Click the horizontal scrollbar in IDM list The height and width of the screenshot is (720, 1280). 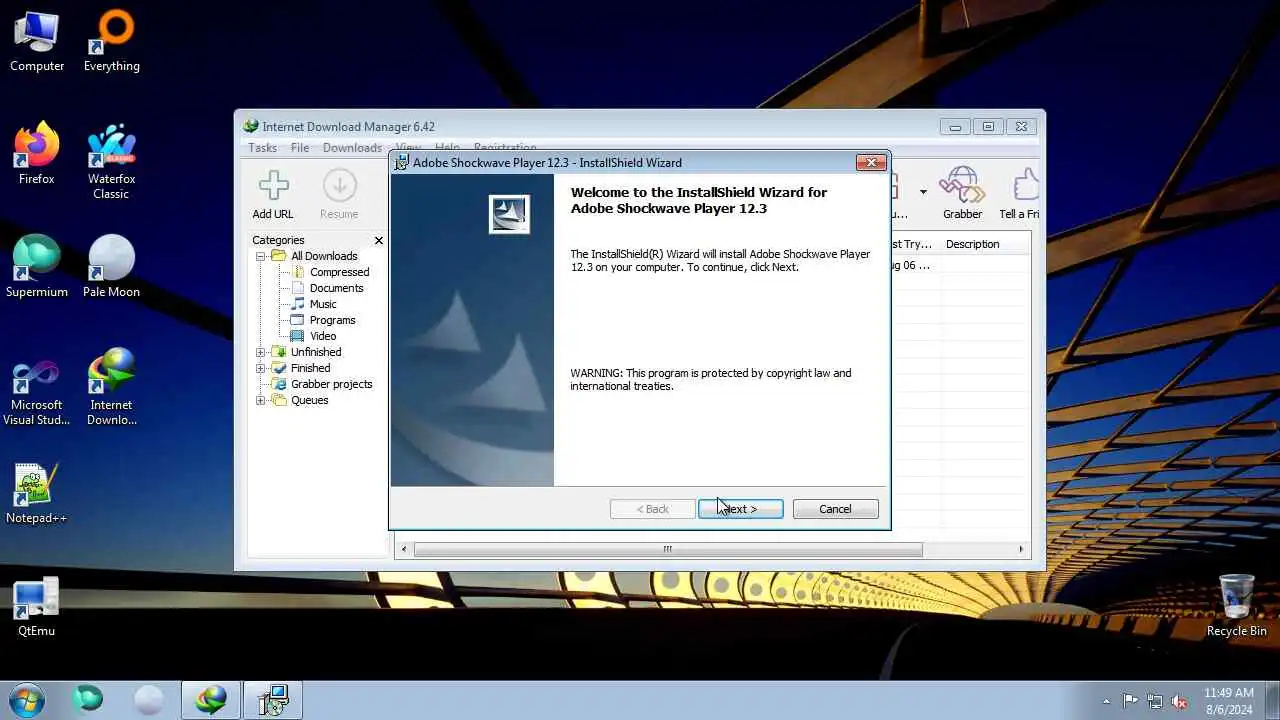pos(667,549)
